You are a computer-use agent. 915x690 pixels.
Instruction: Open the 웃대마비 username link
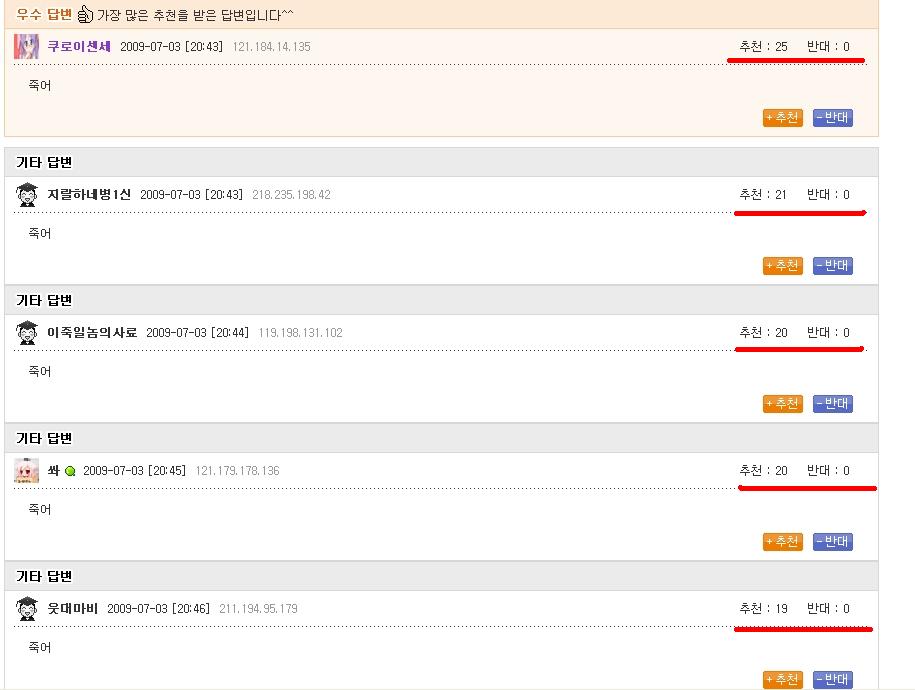point(73,609)
